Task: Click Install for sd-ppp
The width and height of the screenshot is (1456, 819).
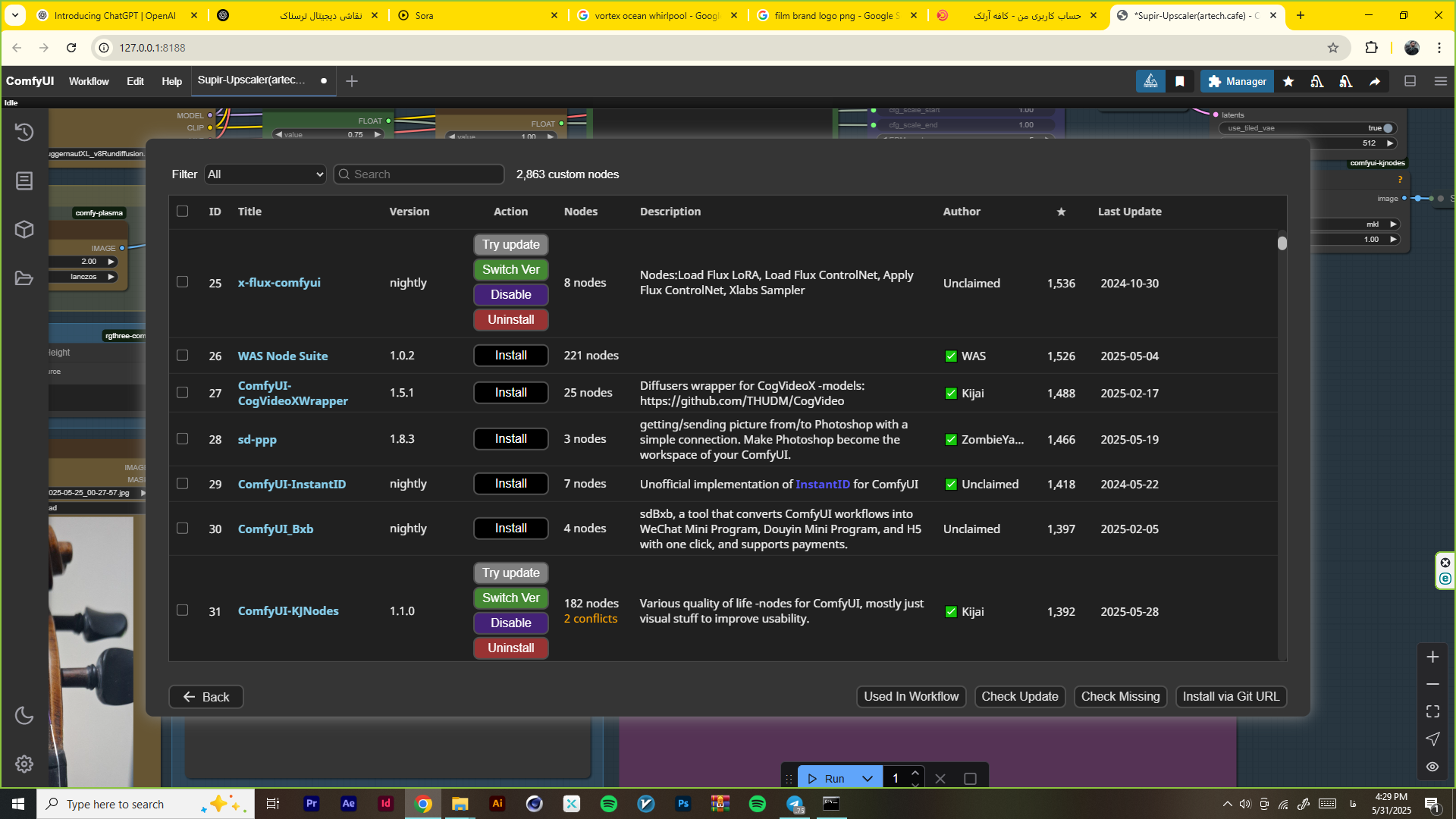Action: pyautogui.click(x=510, y=439)
